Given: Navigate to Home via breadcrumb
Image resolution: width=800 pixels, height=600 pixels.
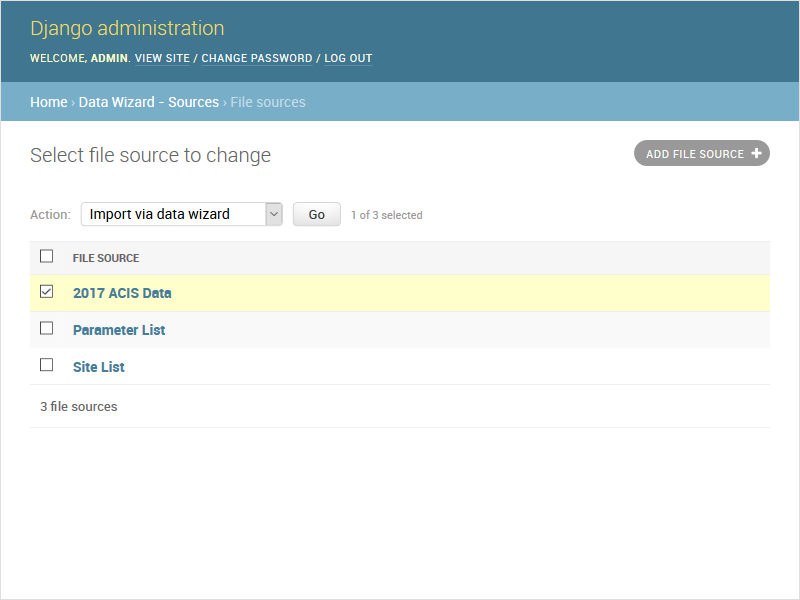Looking at the screenshot, I should [48, 101].
